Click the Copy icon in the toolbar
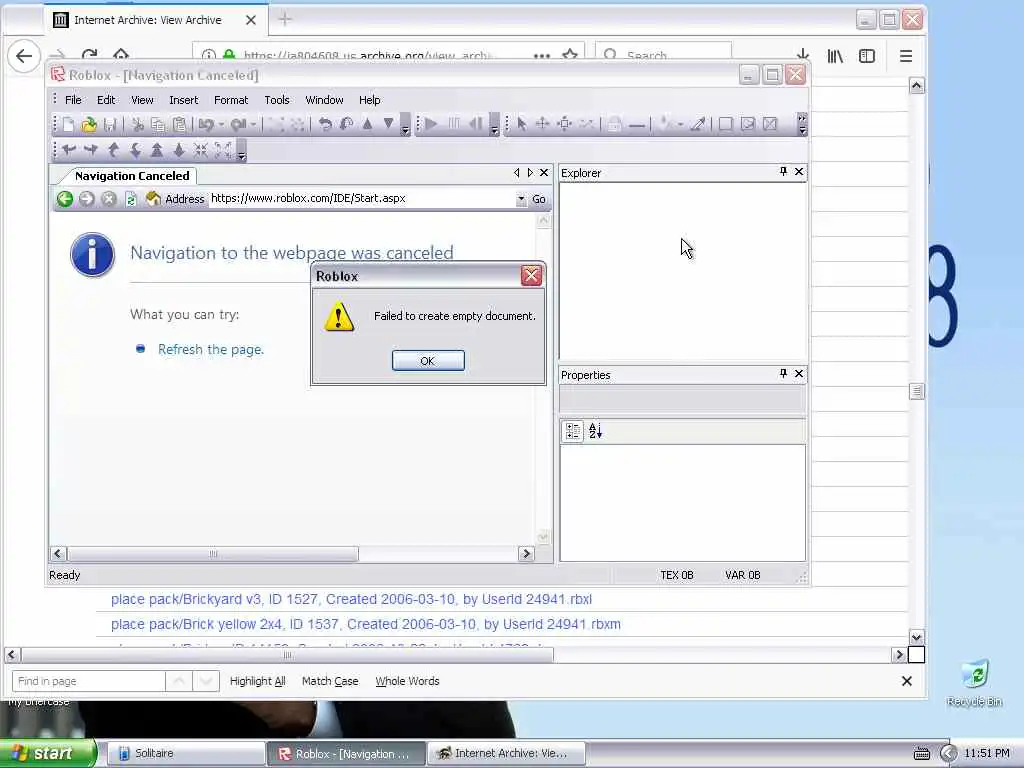The width and height of the screenshot is (1024, 768). (158, 124)
